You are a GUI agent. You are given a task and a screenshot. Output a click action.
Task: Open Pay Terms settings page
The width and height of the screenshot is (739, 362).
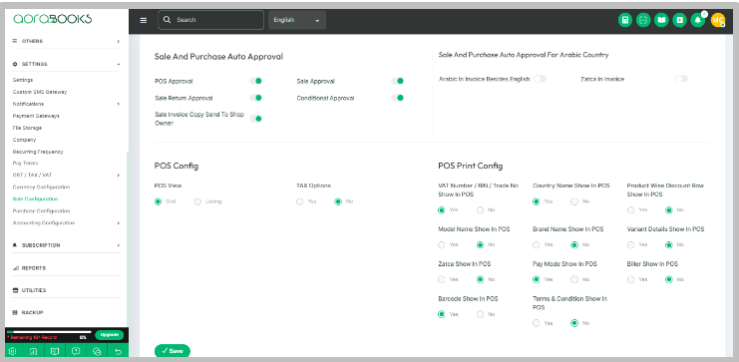[x=25, y=163]
